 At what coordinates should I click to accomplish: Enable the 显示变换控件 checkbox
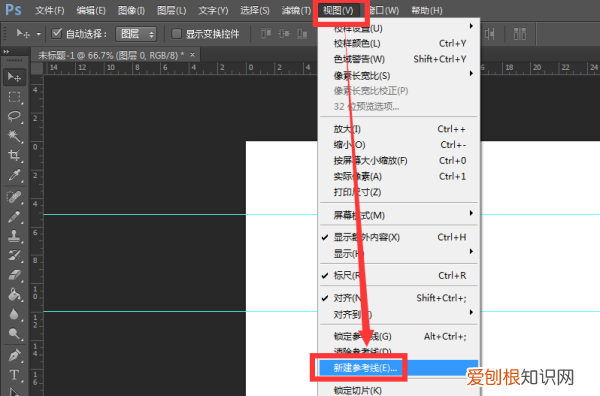pyautogui.click(x=176, y=34)
